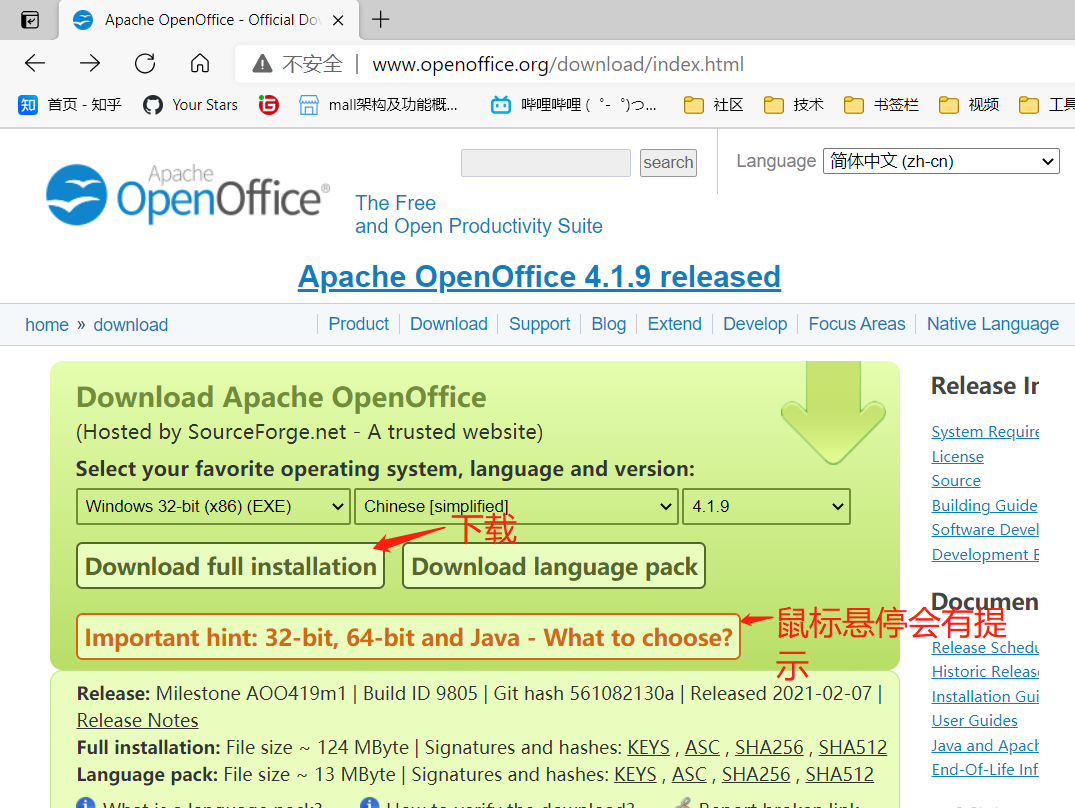1075x808 pixels.
Task: Open the Apache OpenOffice 4.1.9 released link
Action: coord(539,277)
